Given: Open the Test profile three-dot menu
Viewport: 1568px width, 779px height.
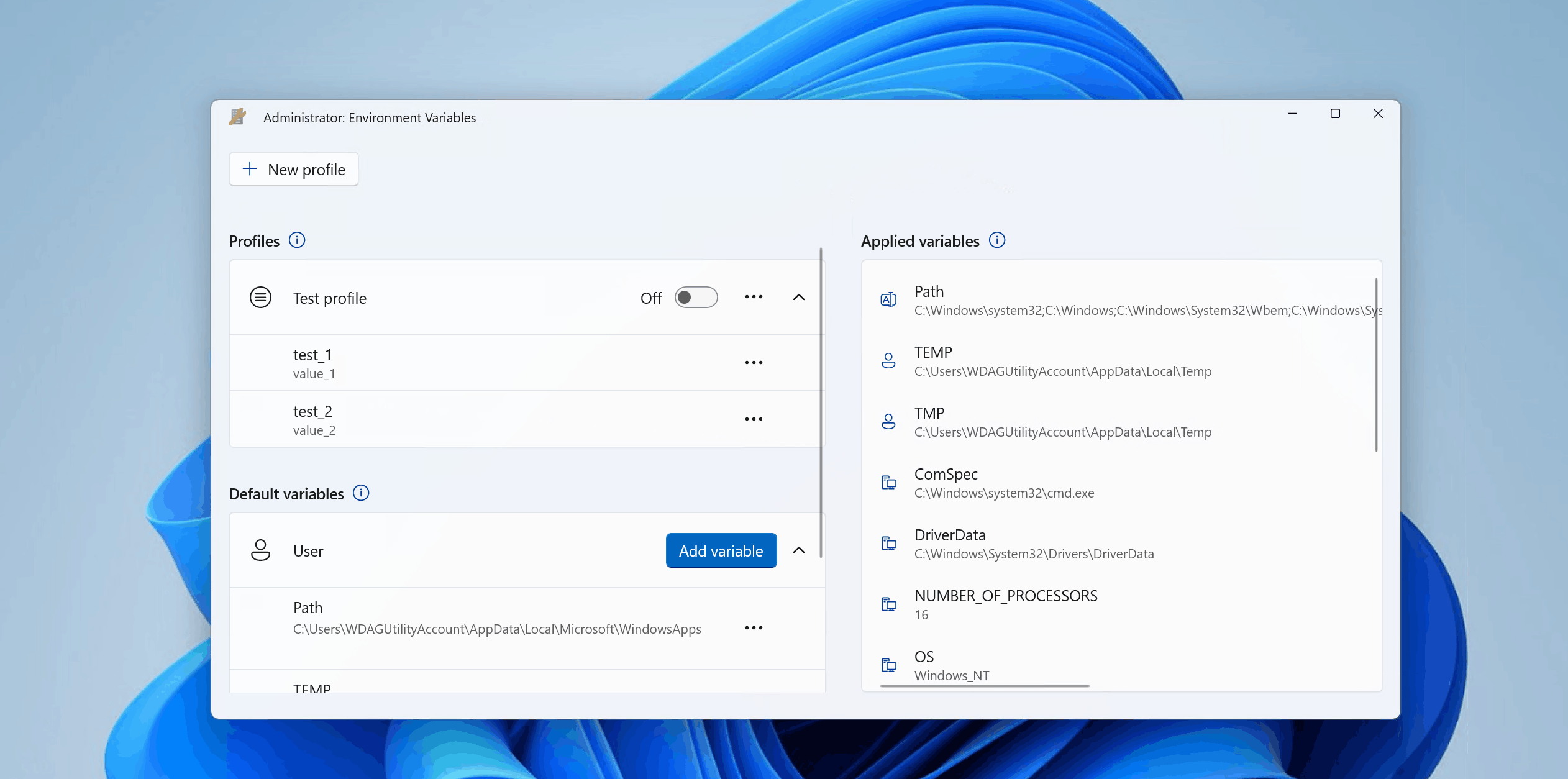Looking at the screenshot, I should pos(754,297).
